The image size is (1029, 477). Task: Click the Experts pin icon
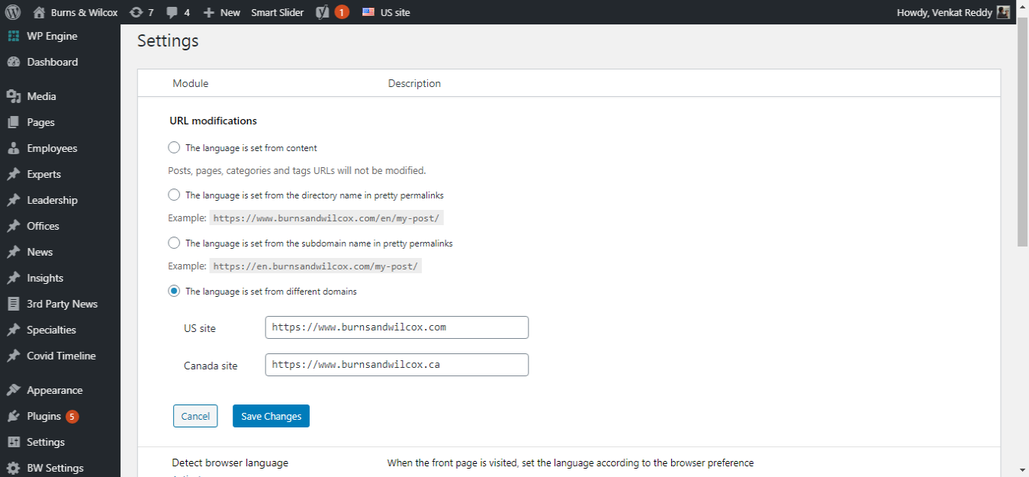pyautogui.click(x=13, y=175)
